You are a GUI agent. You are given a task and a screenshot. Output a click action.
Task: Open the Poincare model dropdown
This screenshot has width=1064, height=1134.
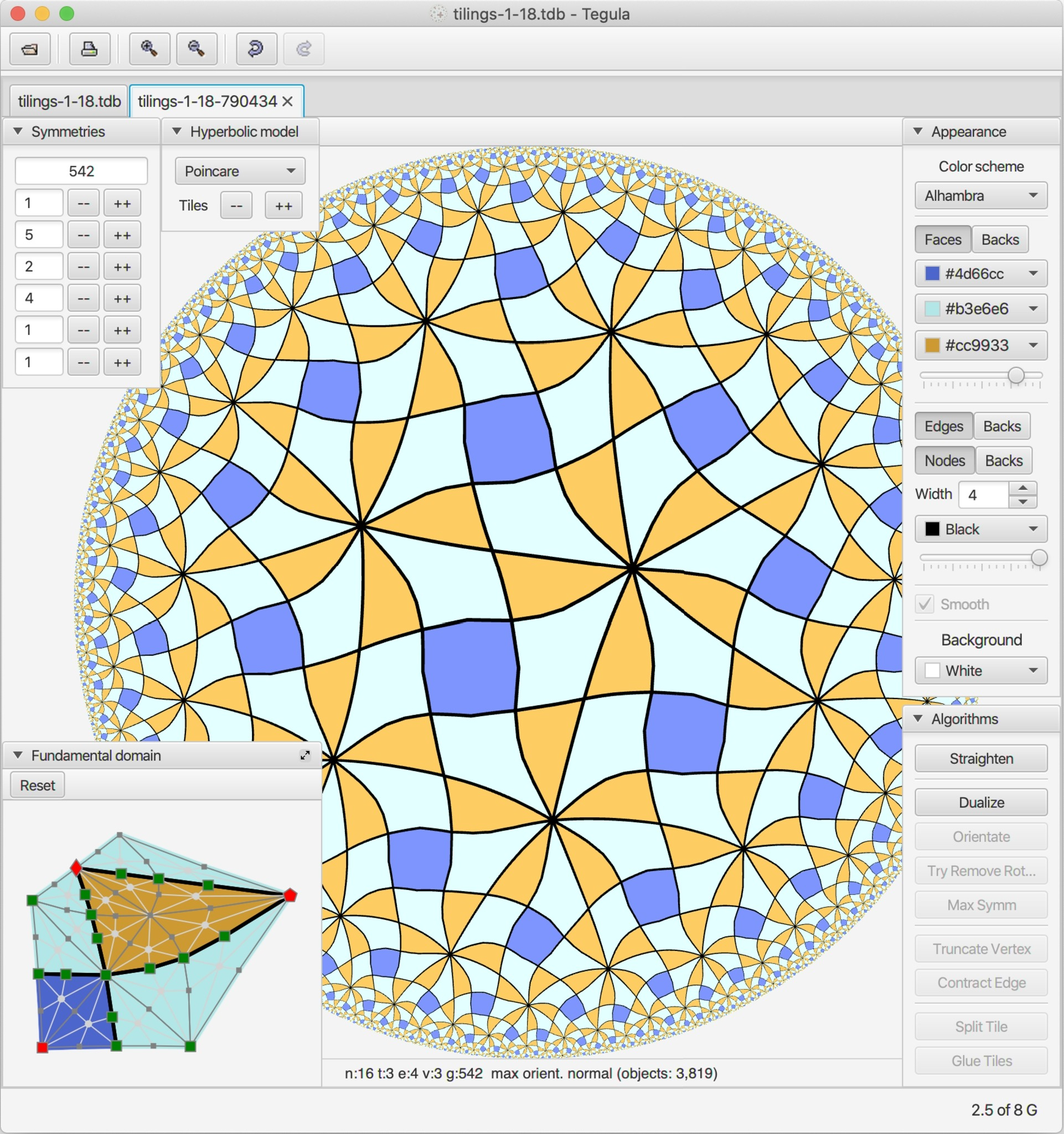click(240, 171)
